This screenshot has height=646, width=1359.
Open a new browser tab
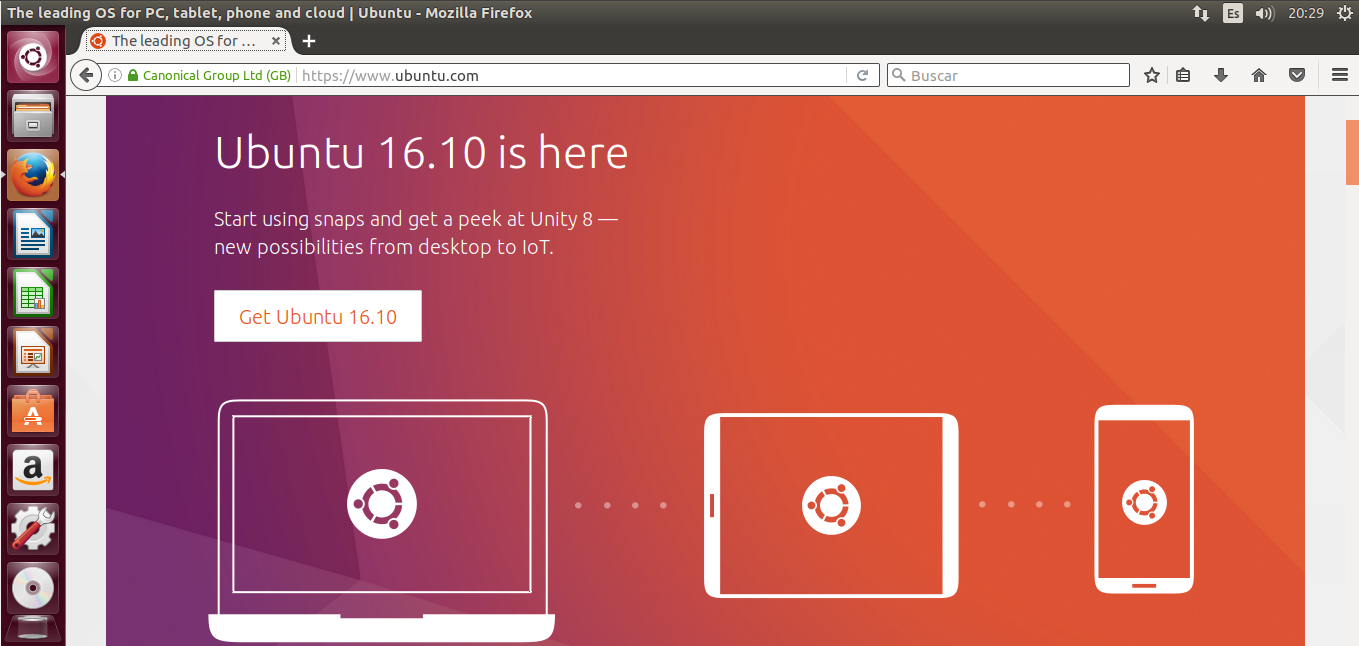point(308,41)
